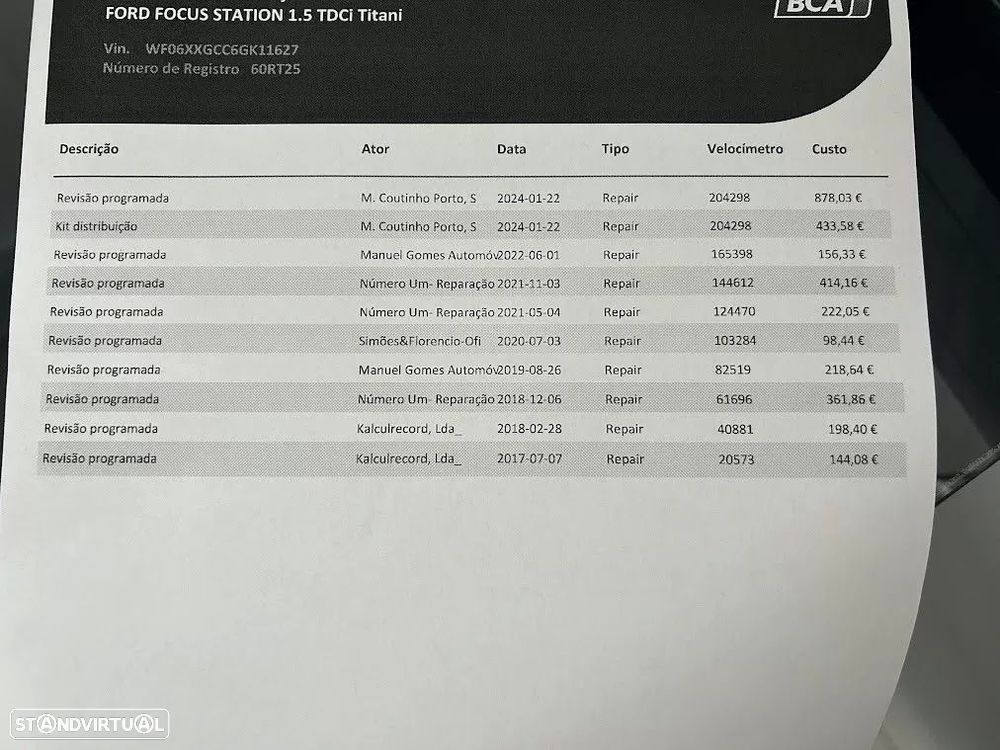1000x750 pixels.
Task: Click the Tipo column header
Action: 615,149
